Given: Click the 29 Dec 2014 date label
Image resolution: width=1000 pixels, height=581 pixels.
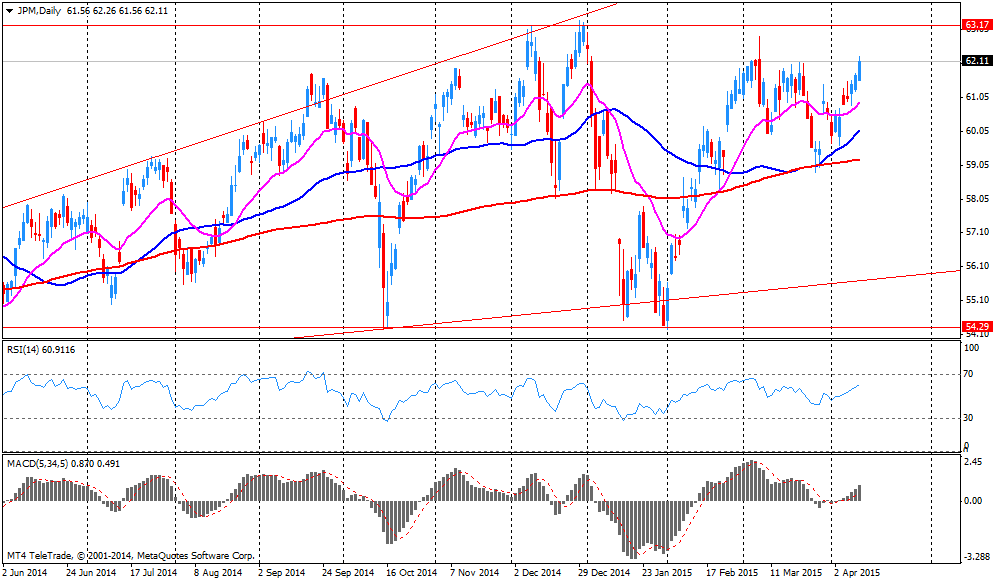Looking at the screenshot, I should point(604,573).
